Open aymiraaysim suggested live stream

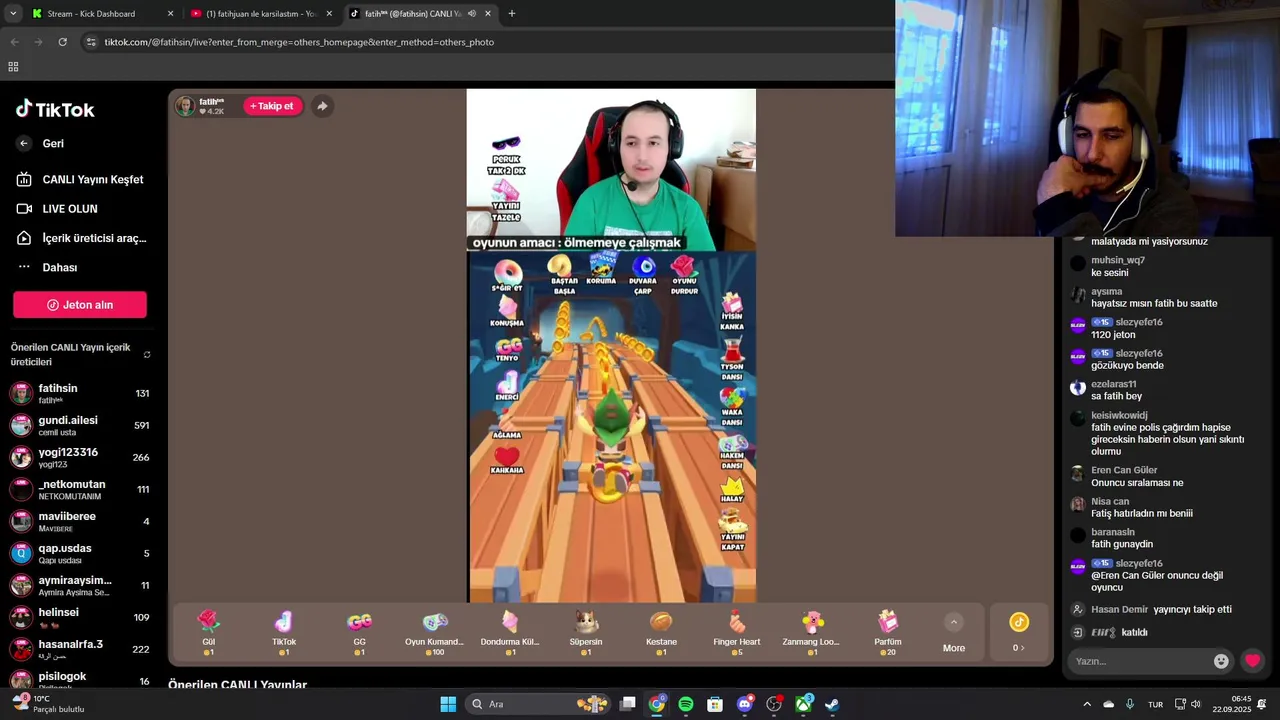coord(80,585)
